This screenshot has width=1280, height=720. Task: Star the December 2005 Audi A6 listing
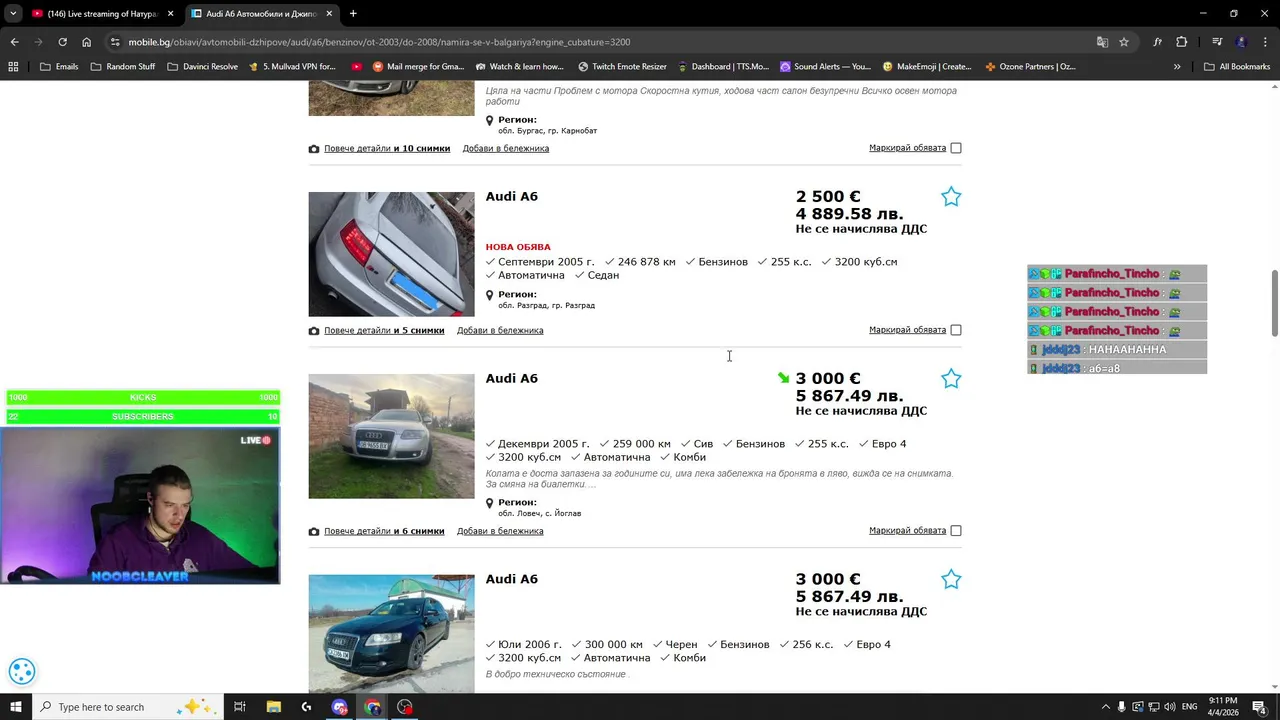[951, 379]
